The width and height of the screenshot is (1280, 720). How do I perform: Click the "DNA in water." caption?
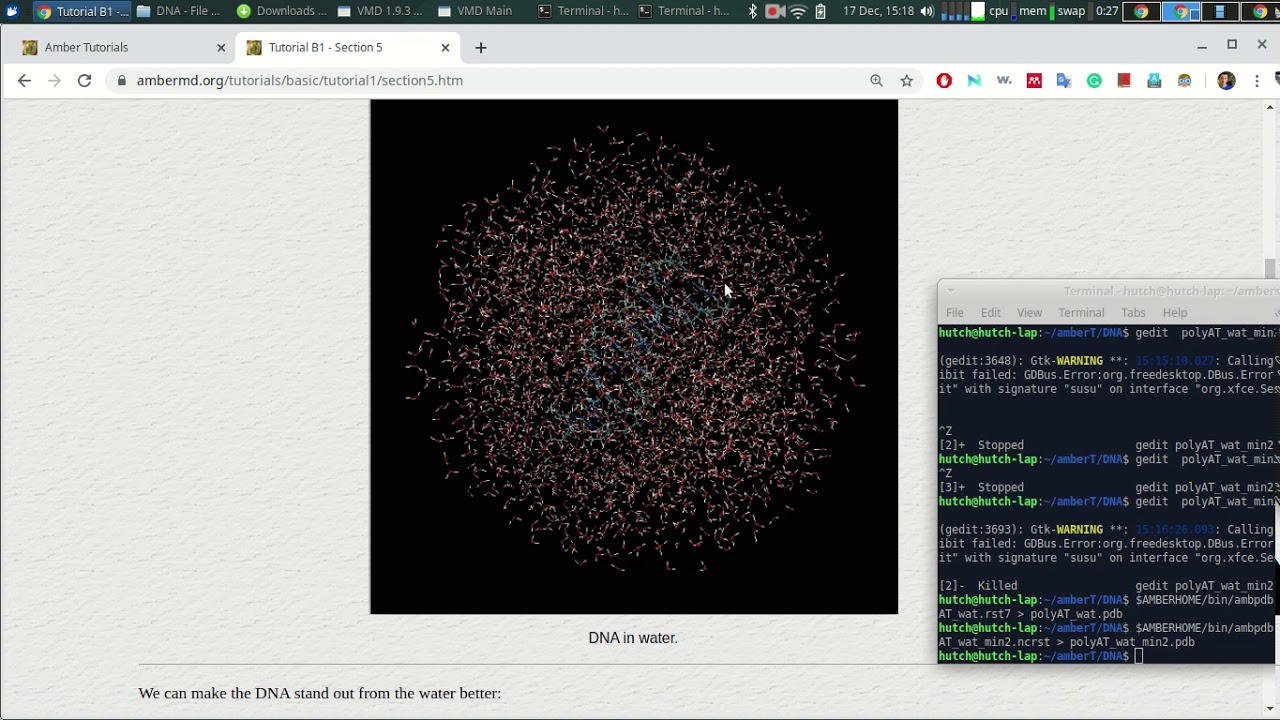pyautogui.click(x=633, y=638)
